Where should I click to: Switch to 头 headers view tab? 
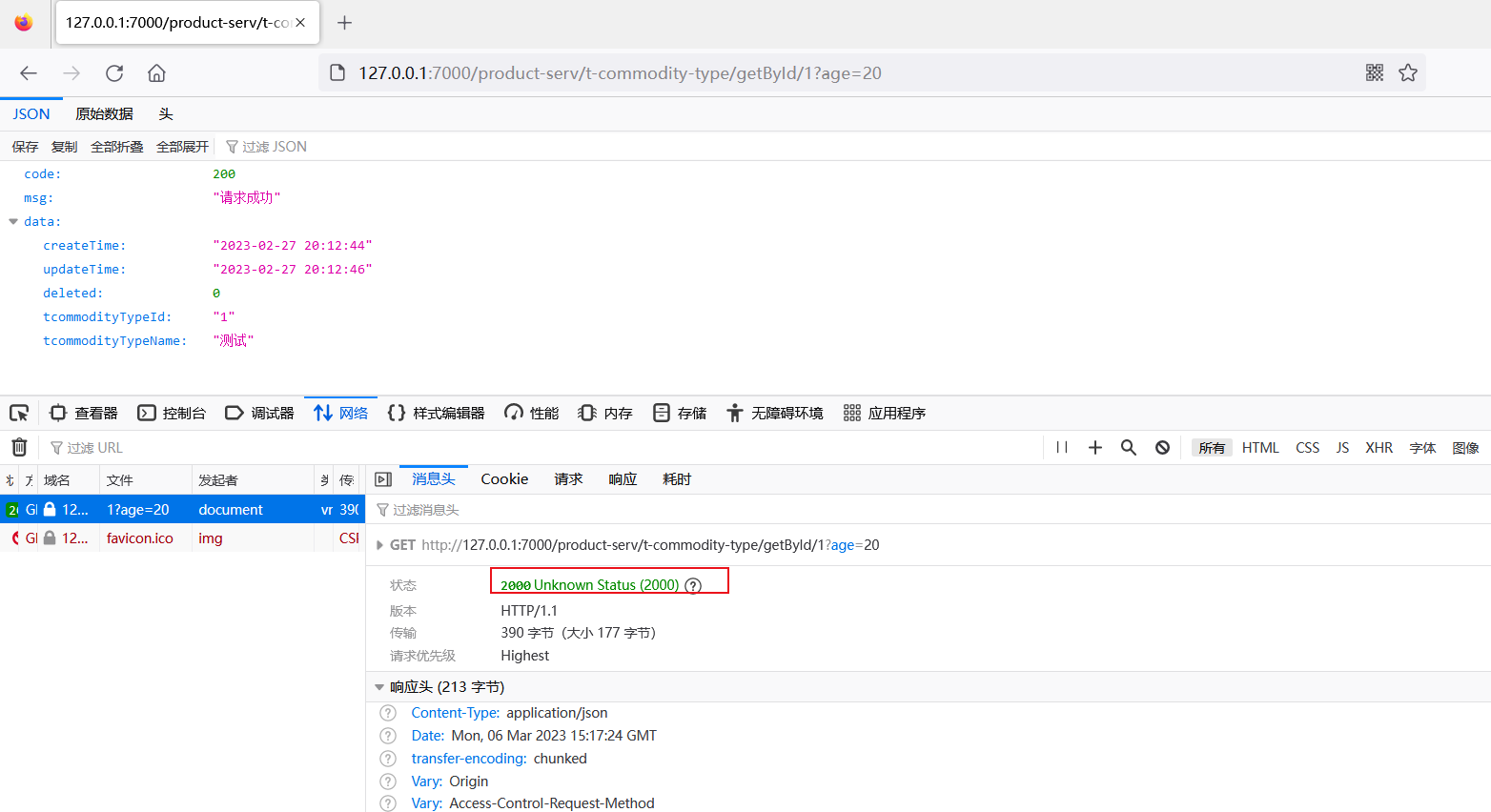[166, 114]
